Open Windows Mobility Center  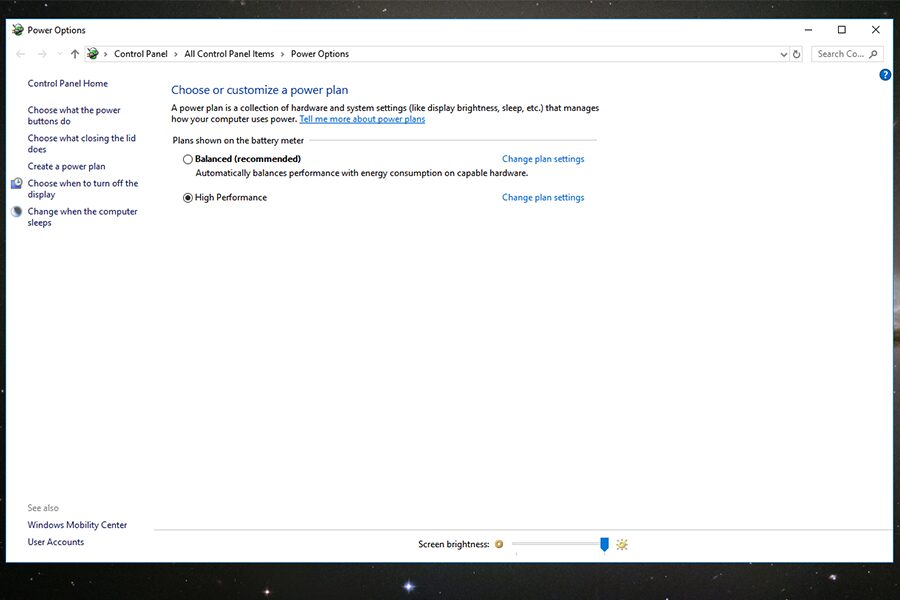[x=77, y=525]
